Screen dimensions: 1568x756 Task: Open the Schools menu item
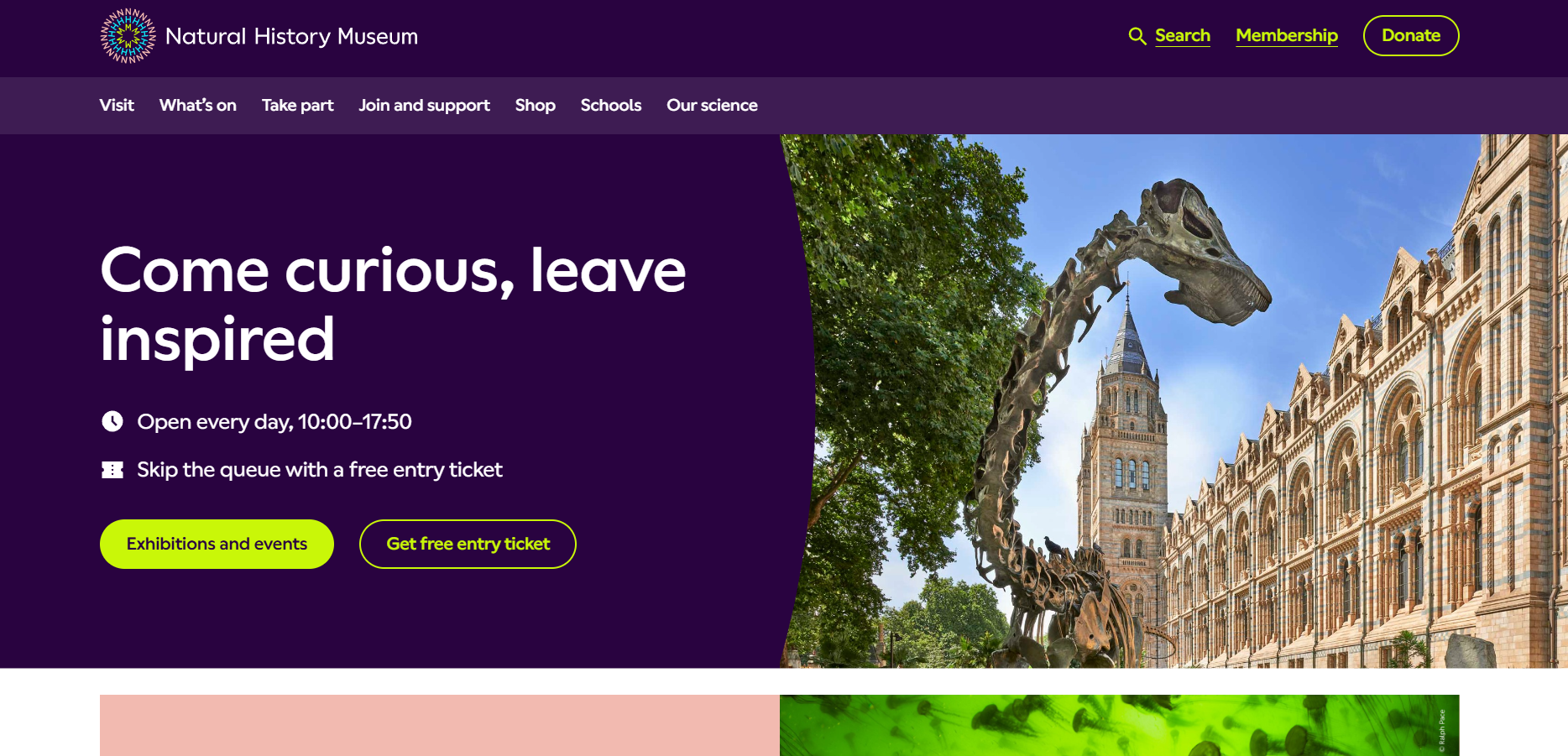coord(611,106)
